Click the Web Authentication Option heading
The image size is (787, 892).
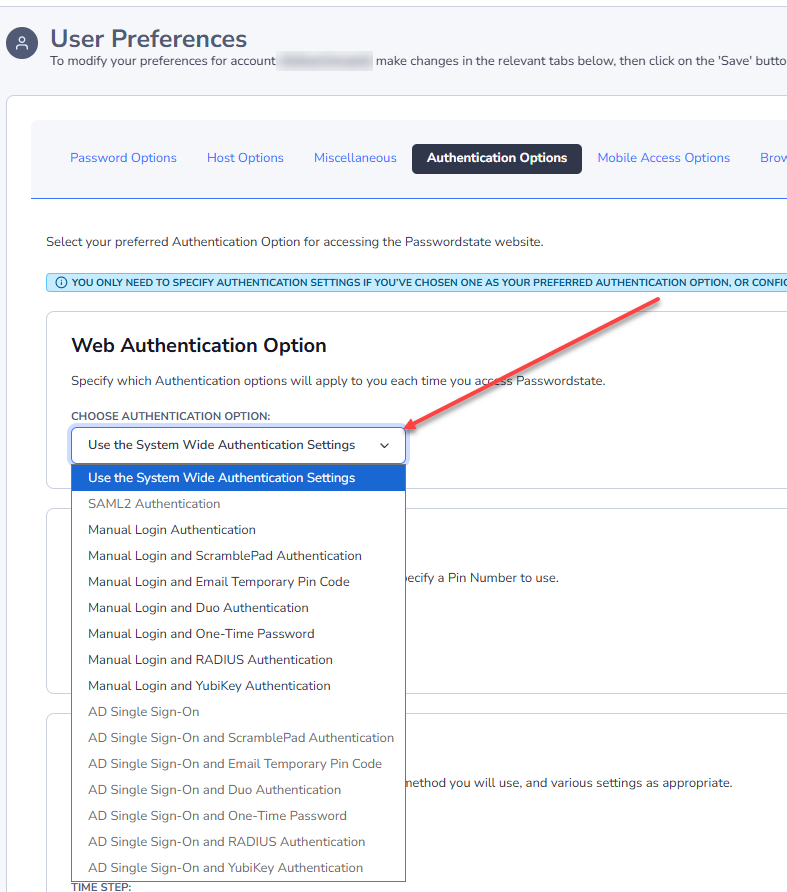pyautogui.click(x=199, y=345)
